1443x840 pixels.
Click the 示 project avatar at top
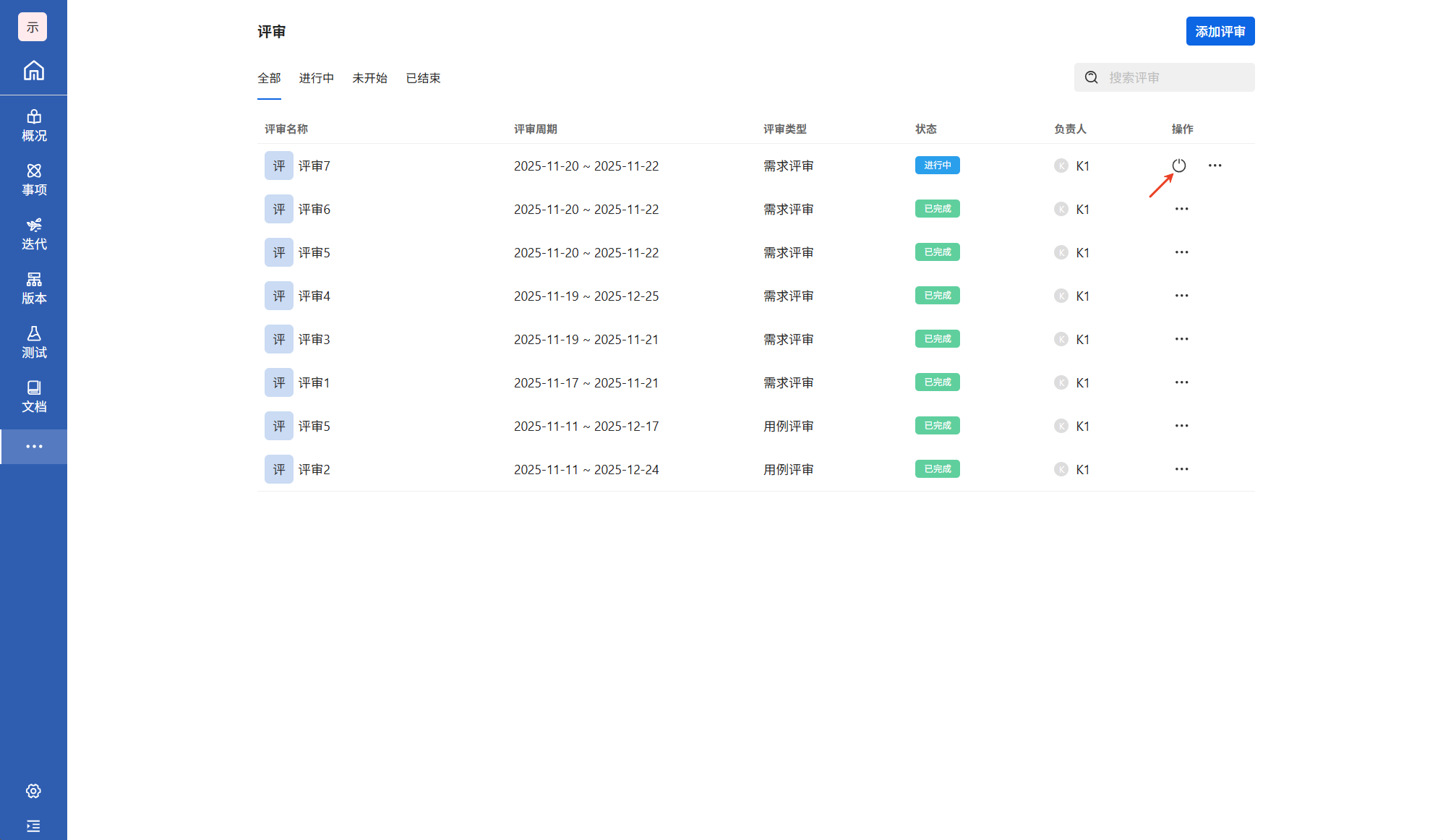(x=33, y=27)
